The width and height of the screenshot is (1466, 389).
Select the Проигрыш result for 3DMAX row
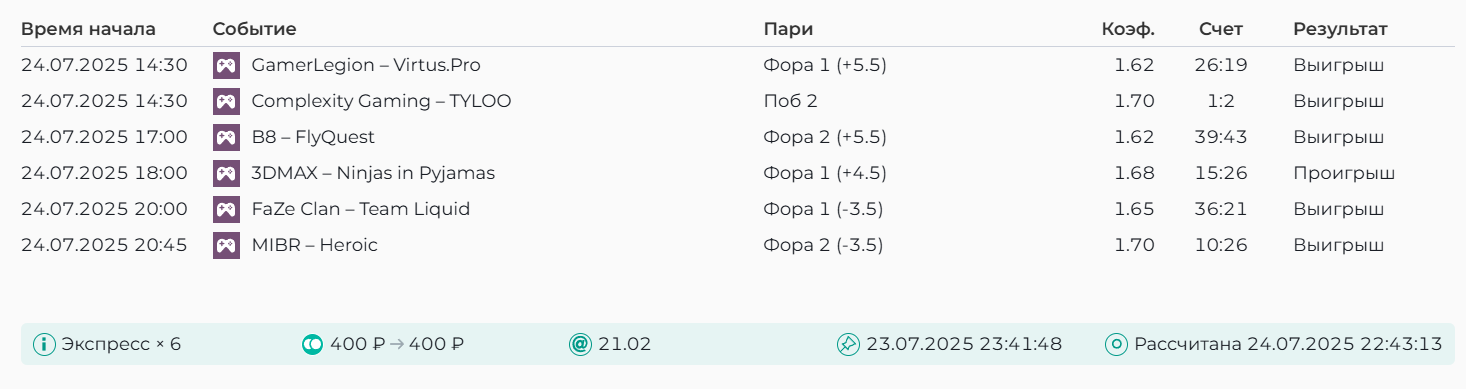pyautogui.click(x=1344, y=174)
